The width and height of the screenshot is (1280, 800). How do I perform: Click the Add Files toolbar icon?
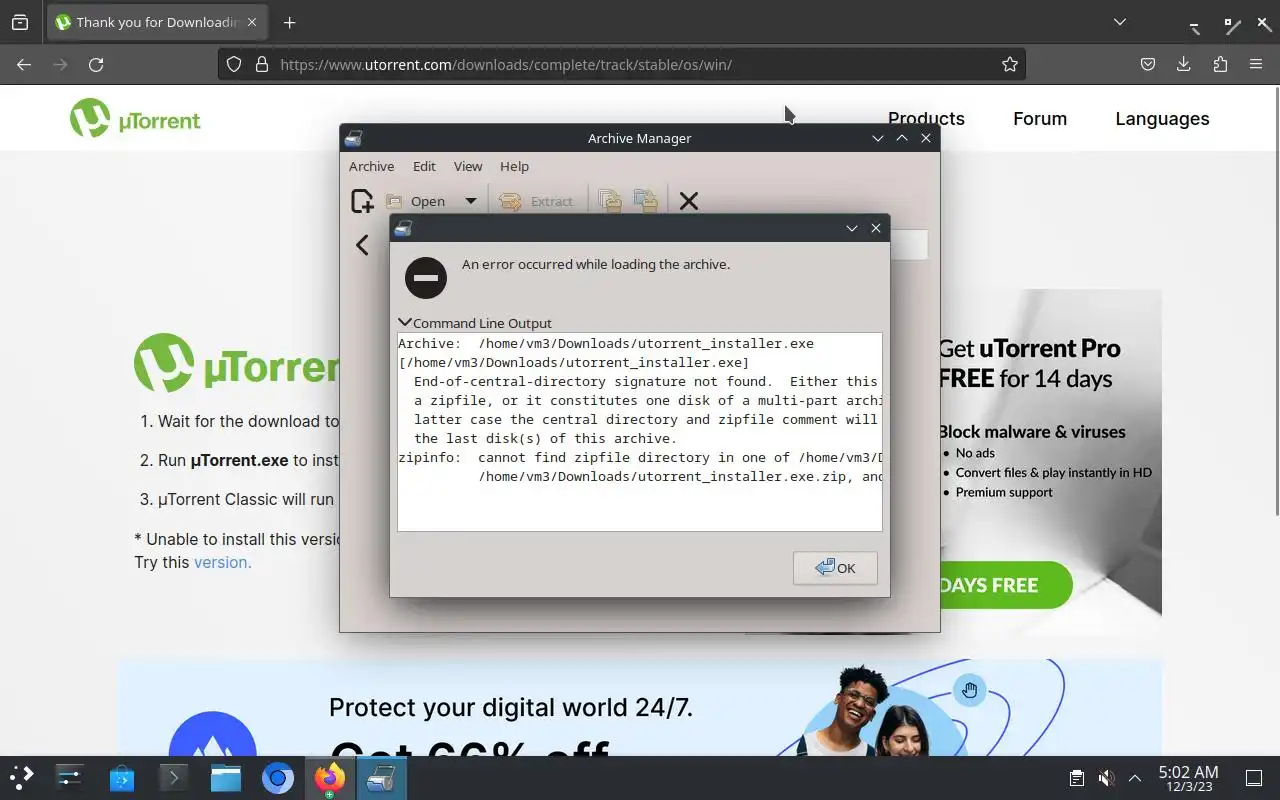pyautogui.click(x=610, y=201)
